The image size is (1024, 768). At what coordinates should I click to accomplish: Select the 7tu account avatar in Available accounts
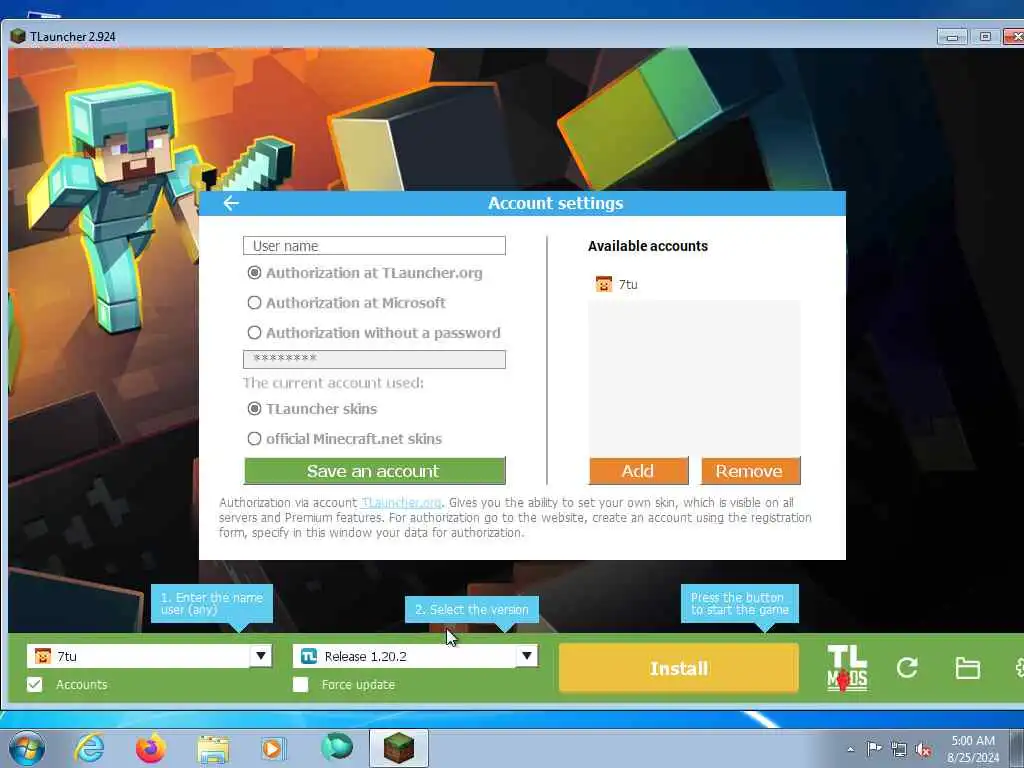[603, 284]
